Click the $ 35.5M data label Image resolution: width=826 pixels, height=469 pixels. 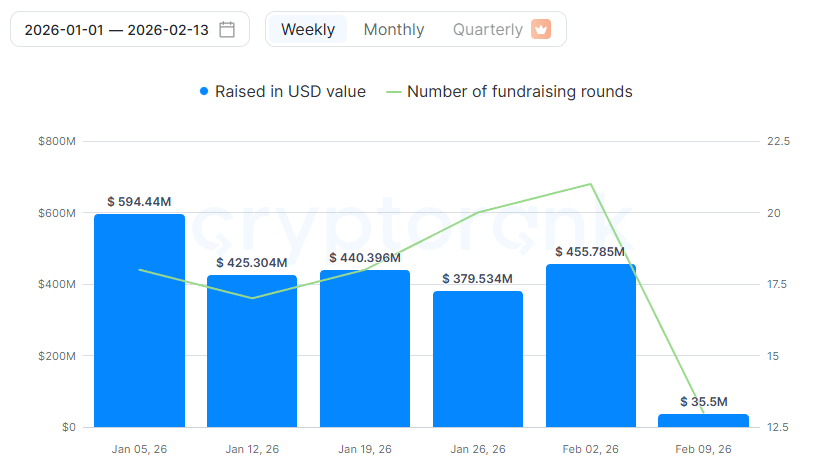tap(703, 402)
